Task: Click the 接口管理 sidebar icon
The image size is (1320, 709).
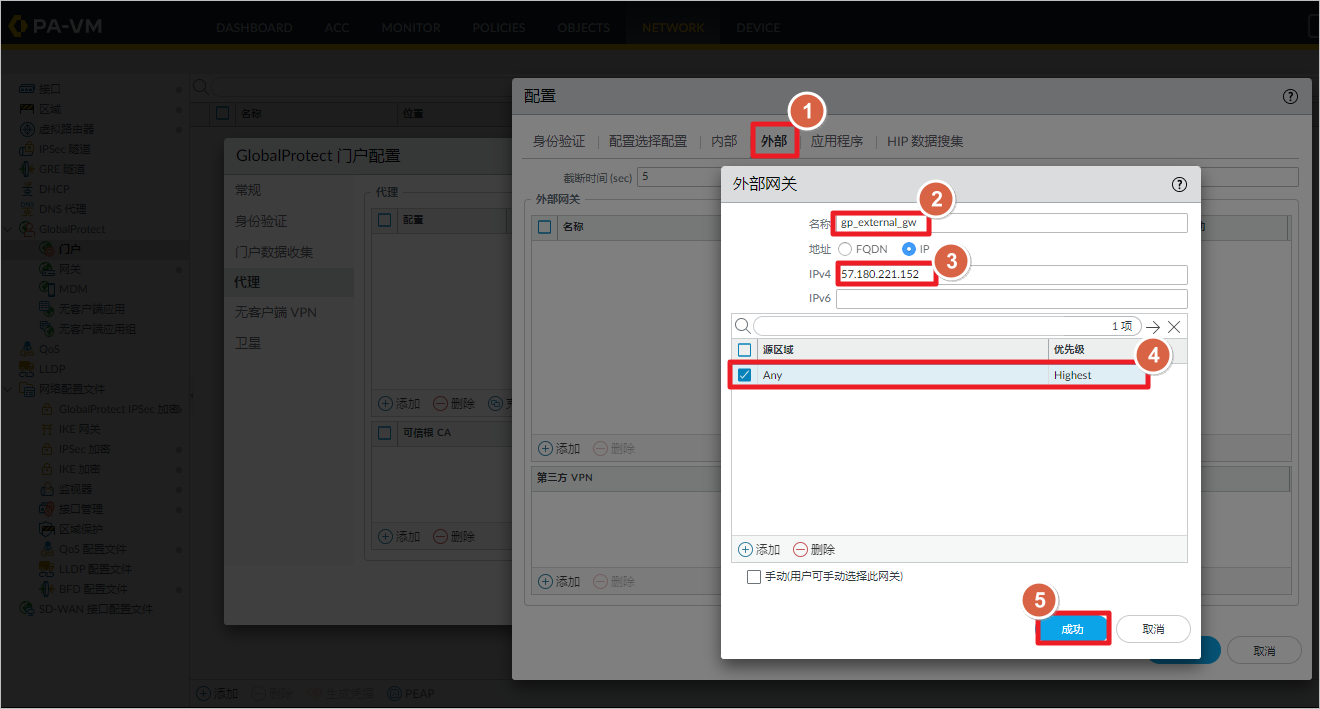Action: click(x=47, y=509)
